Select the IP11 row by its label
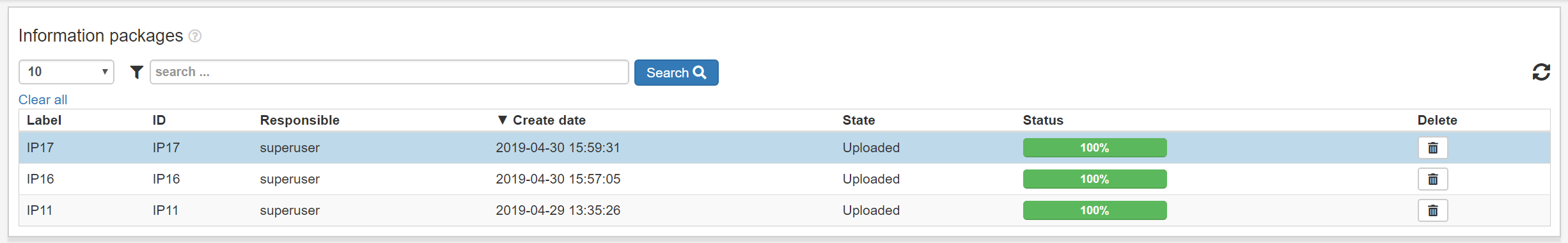Viewport: 1568px width, 243px height. point(40,210)
